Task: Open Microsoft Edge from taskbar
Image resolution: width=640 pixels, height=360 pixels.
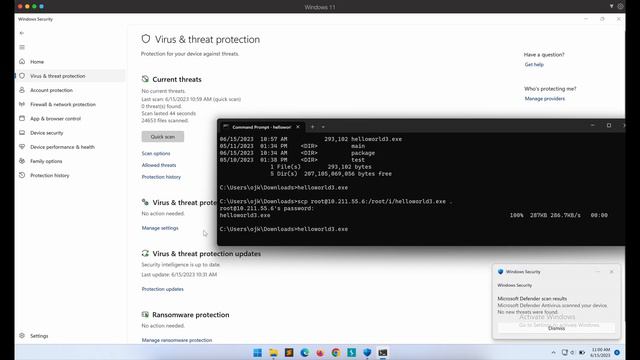Action: tap(304, 353)
